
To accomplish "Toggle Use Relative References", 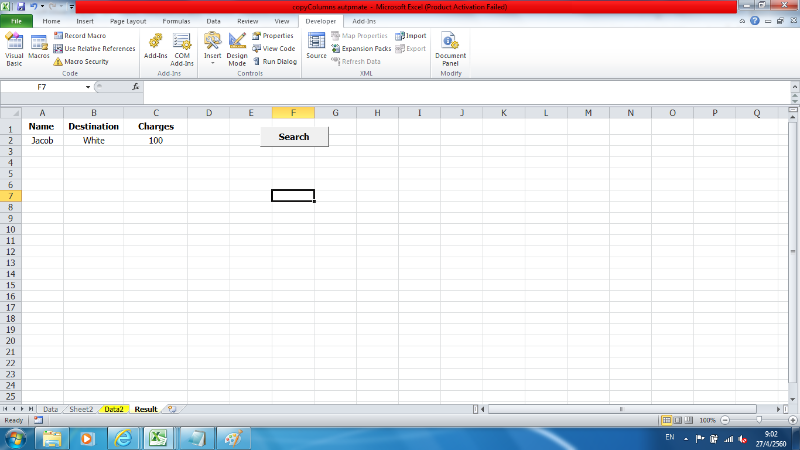I will (x=58, y=48).
